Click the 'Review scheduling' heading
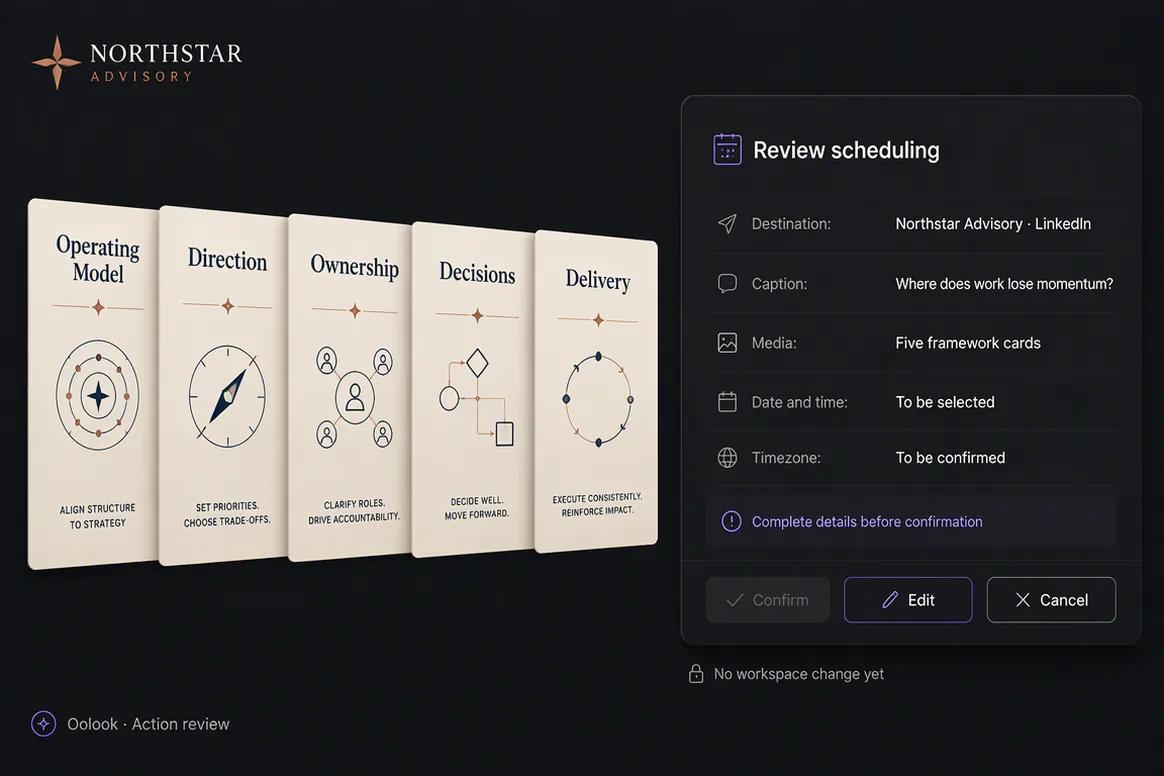 [846, 150]
